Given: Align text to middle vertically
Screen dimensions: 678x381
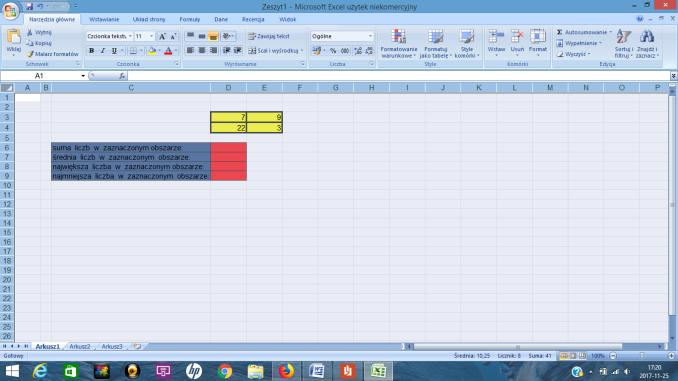Looking at the screenshot, I should coord(202,36).
